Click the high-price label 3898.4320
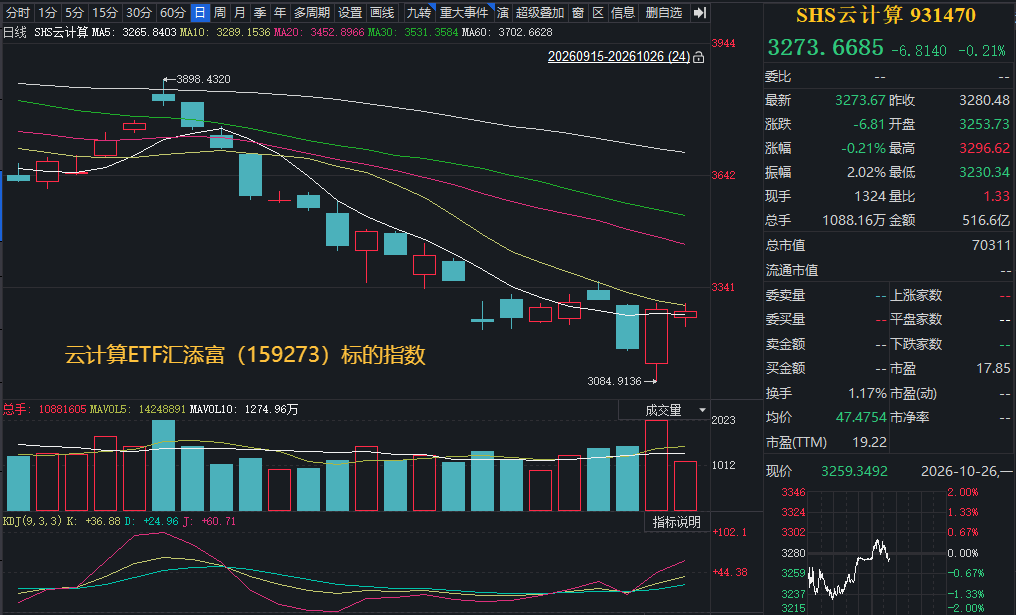This screenshot has width=1016, height=615. tap(203, 79)
